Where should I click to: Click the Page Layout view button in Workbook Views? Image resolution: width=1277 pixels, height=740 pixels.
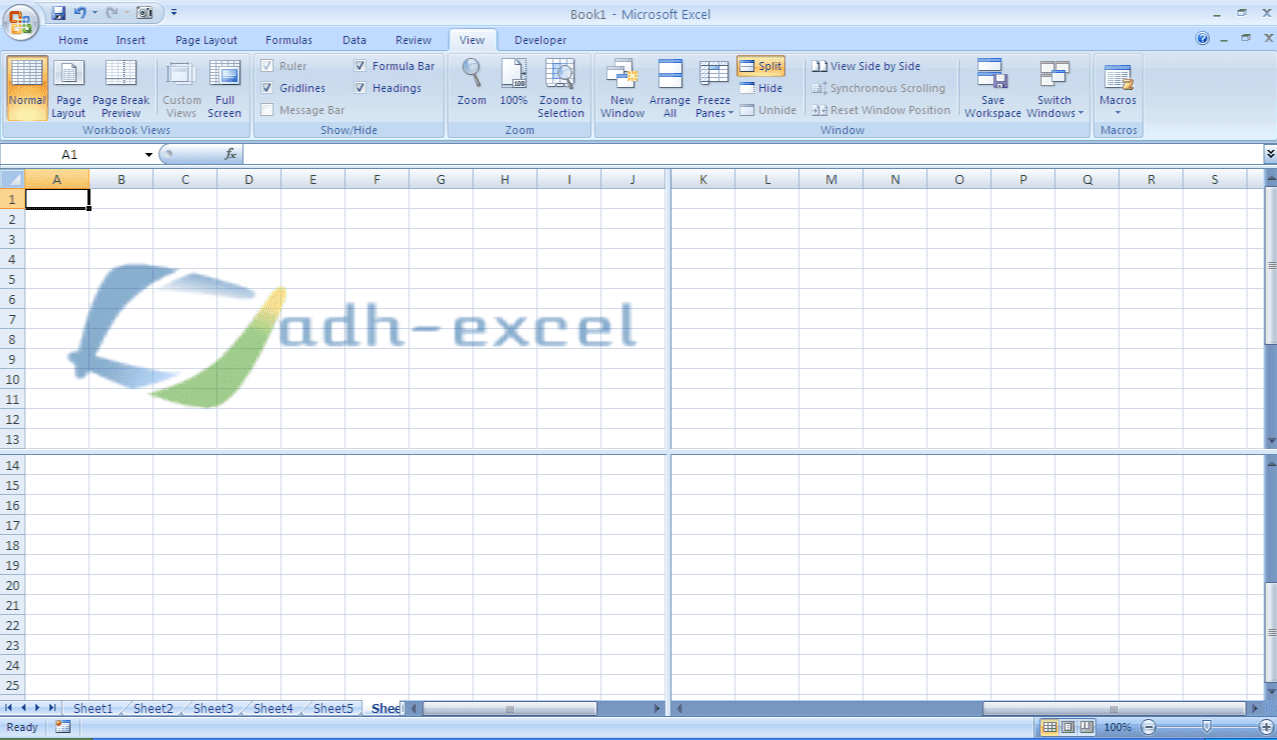click(x=69, y=88)
